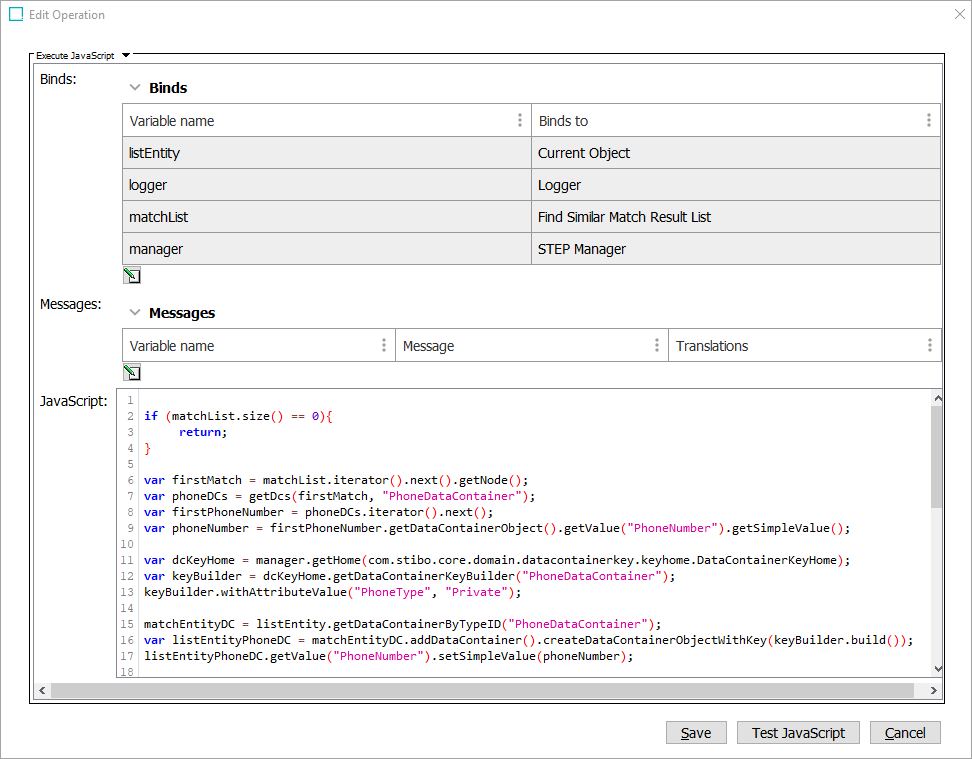
Task: Open Binds to column options menu
Action: coord(928,121)
